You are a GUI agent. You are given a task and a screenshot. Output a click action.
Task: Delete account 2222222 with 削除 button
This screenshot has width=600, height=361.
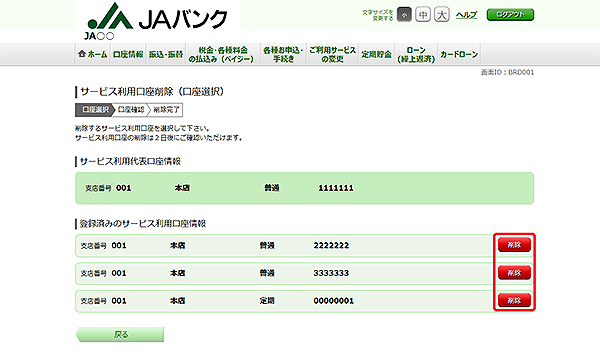point(514,245)
